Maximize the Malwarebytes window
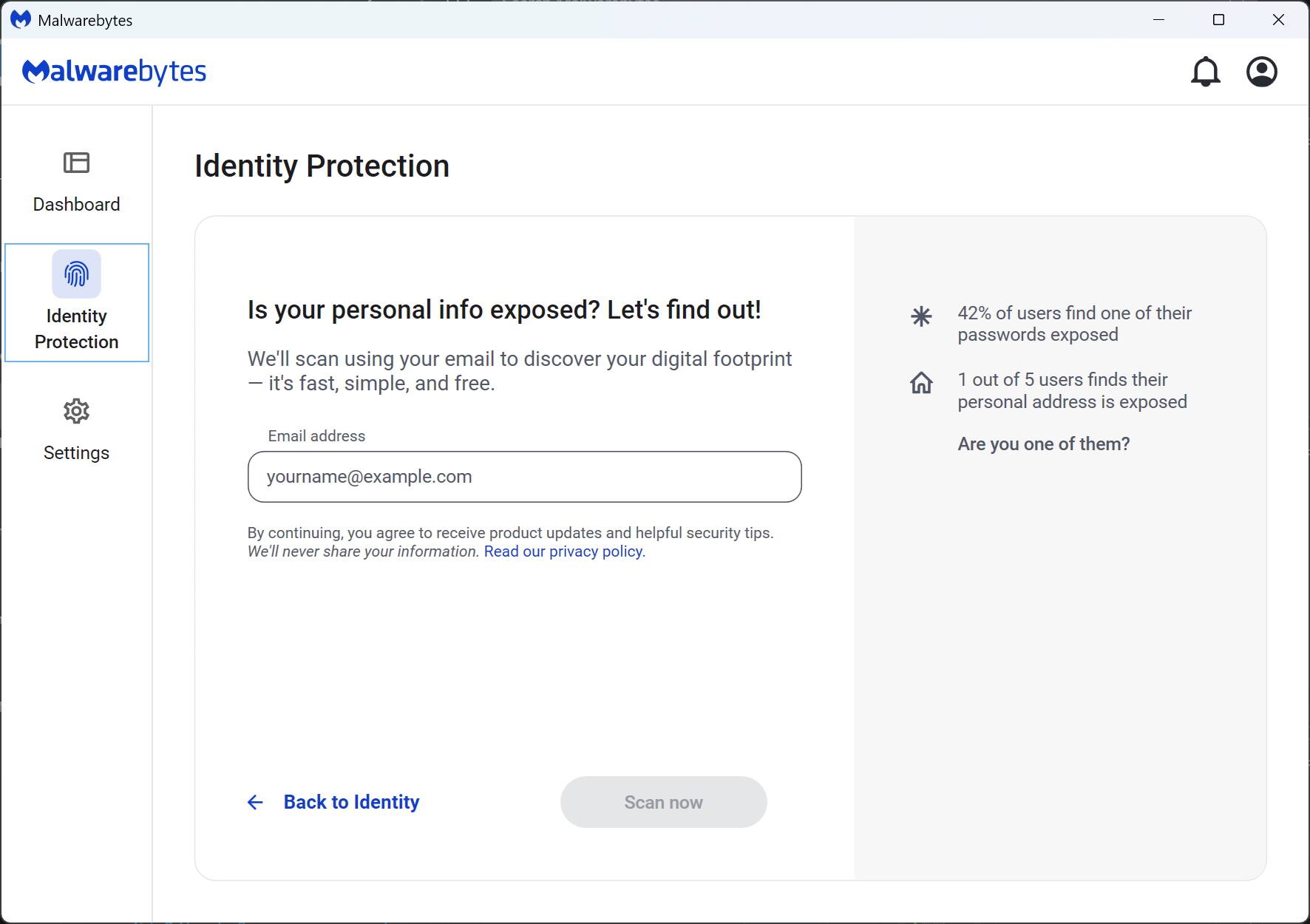 [1218, 20]
